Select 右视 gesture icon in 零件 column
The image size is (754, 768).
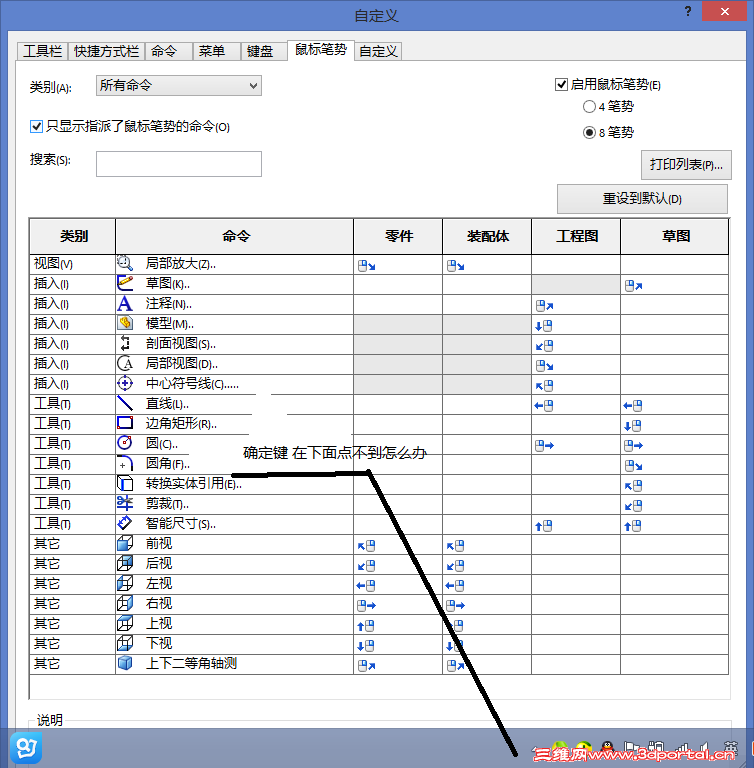coord(366,606)
